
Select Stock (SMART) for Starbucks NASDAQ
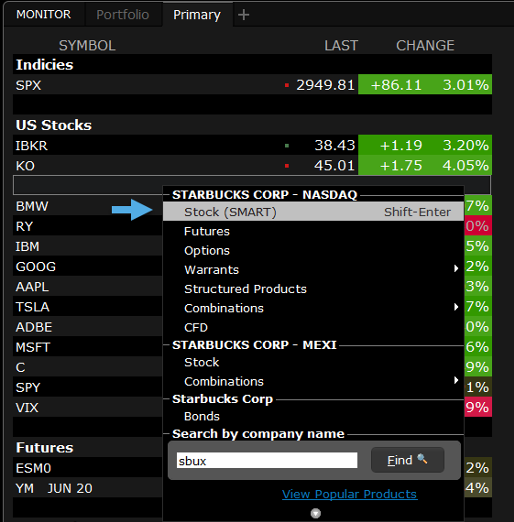coord(313,212)
